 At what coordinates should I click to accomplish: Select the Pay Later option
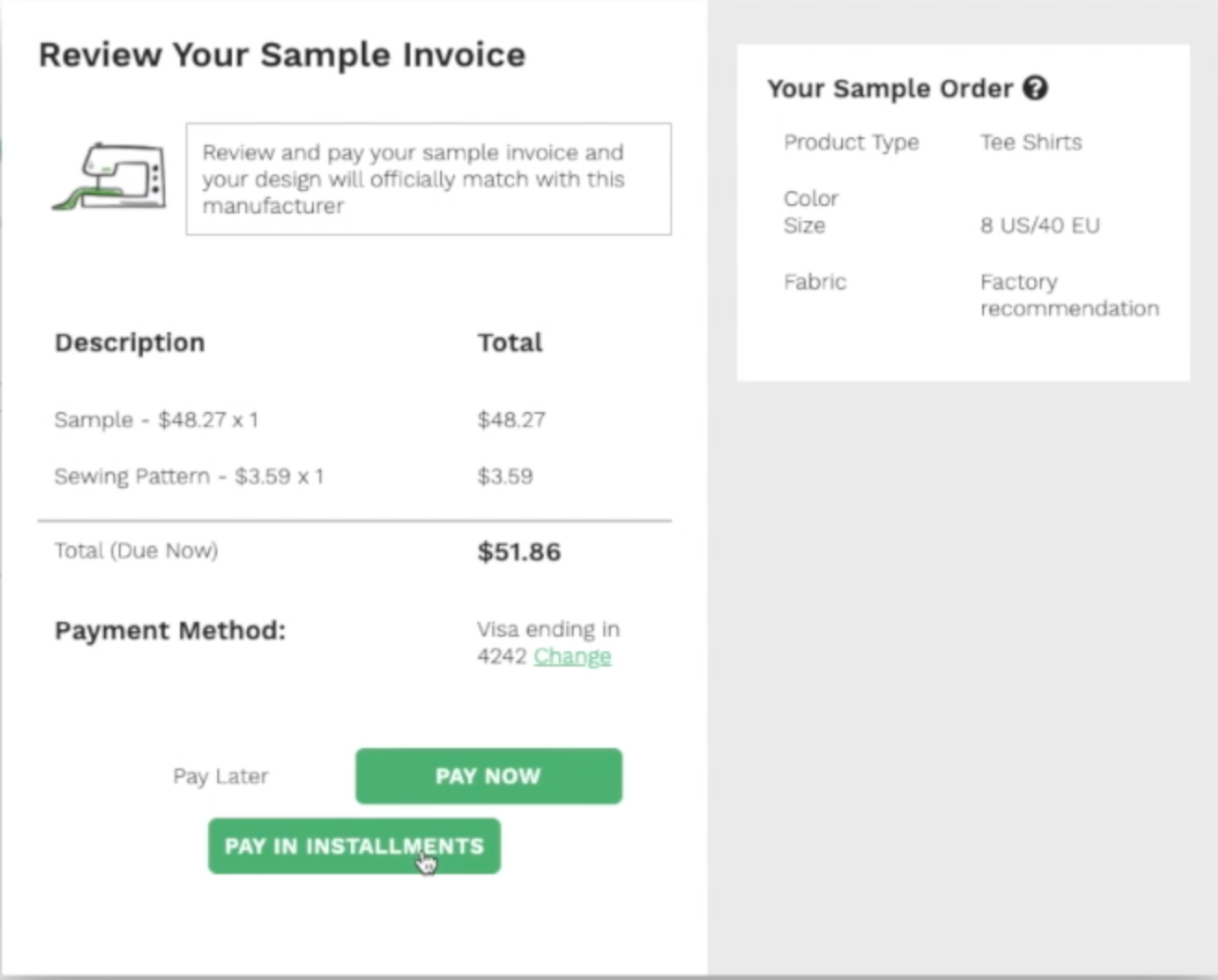220,776
